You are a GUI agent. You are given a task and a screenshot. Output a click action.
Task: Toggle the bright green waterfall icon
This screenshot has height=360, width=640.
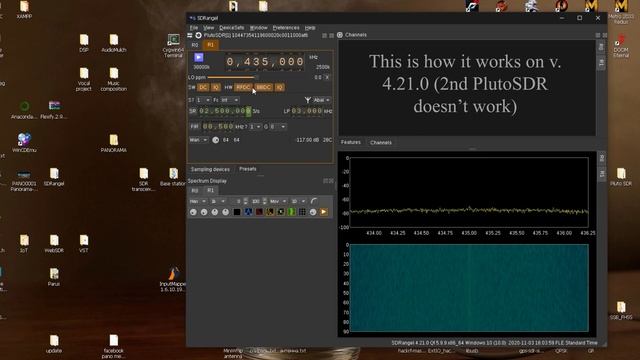tap(291, 212)
